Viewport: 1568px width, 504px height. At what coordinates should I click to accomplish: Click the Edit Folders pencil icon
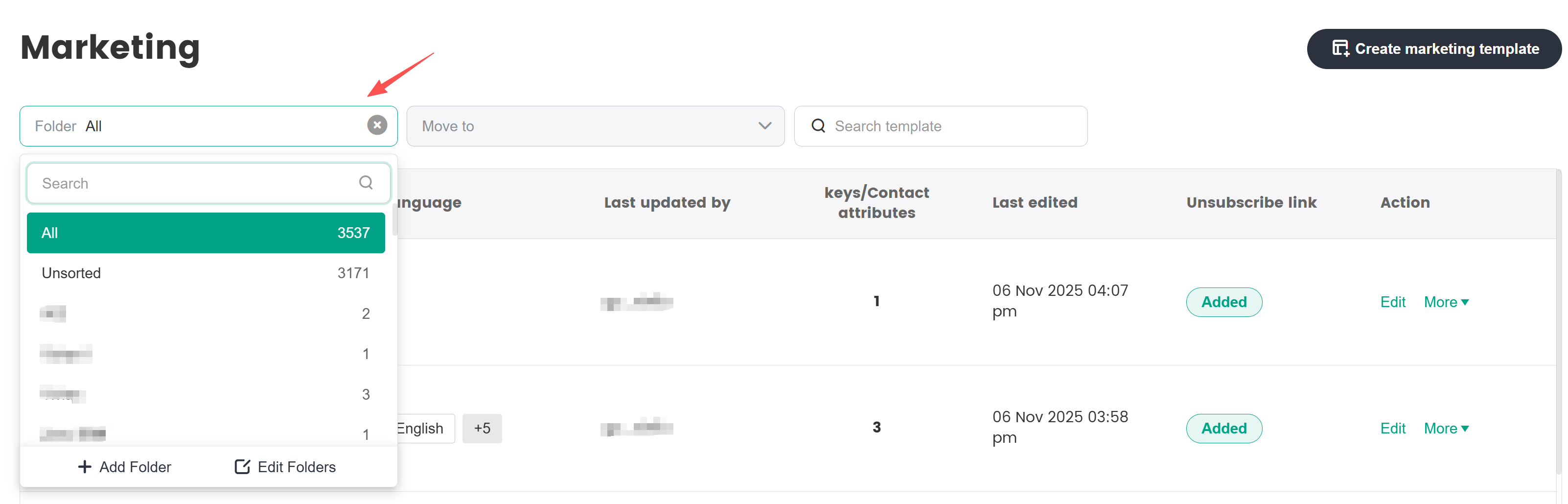(242, 467)
